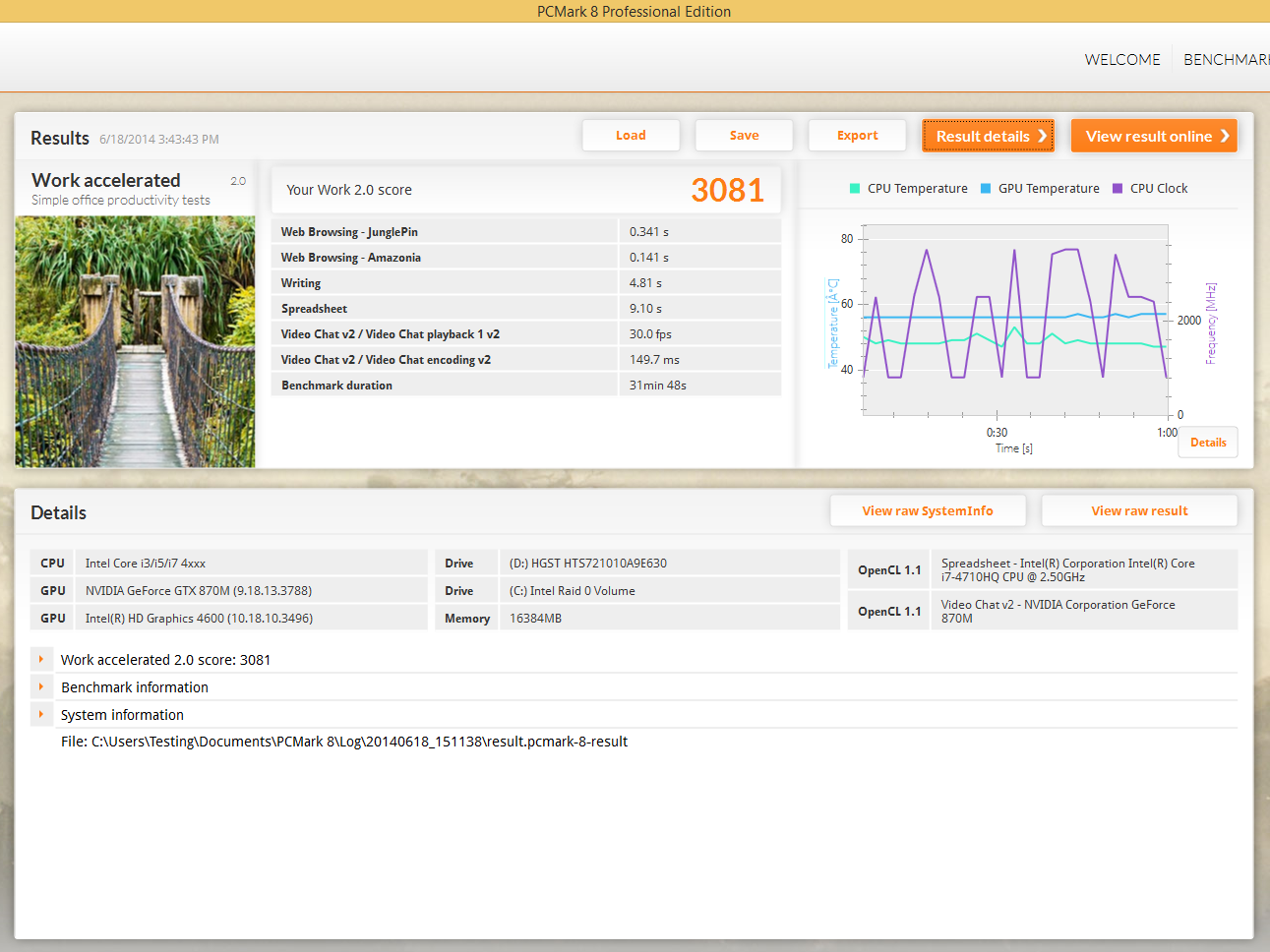Click View raw SystemInfo

[x=928, y=510]
